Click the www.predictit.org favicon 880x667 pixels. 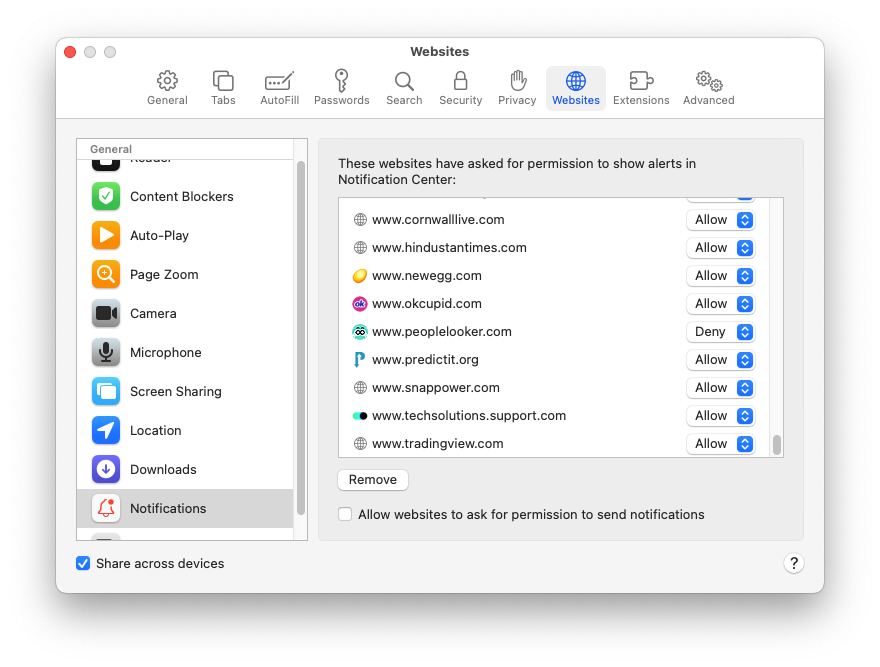click(360, 359)
